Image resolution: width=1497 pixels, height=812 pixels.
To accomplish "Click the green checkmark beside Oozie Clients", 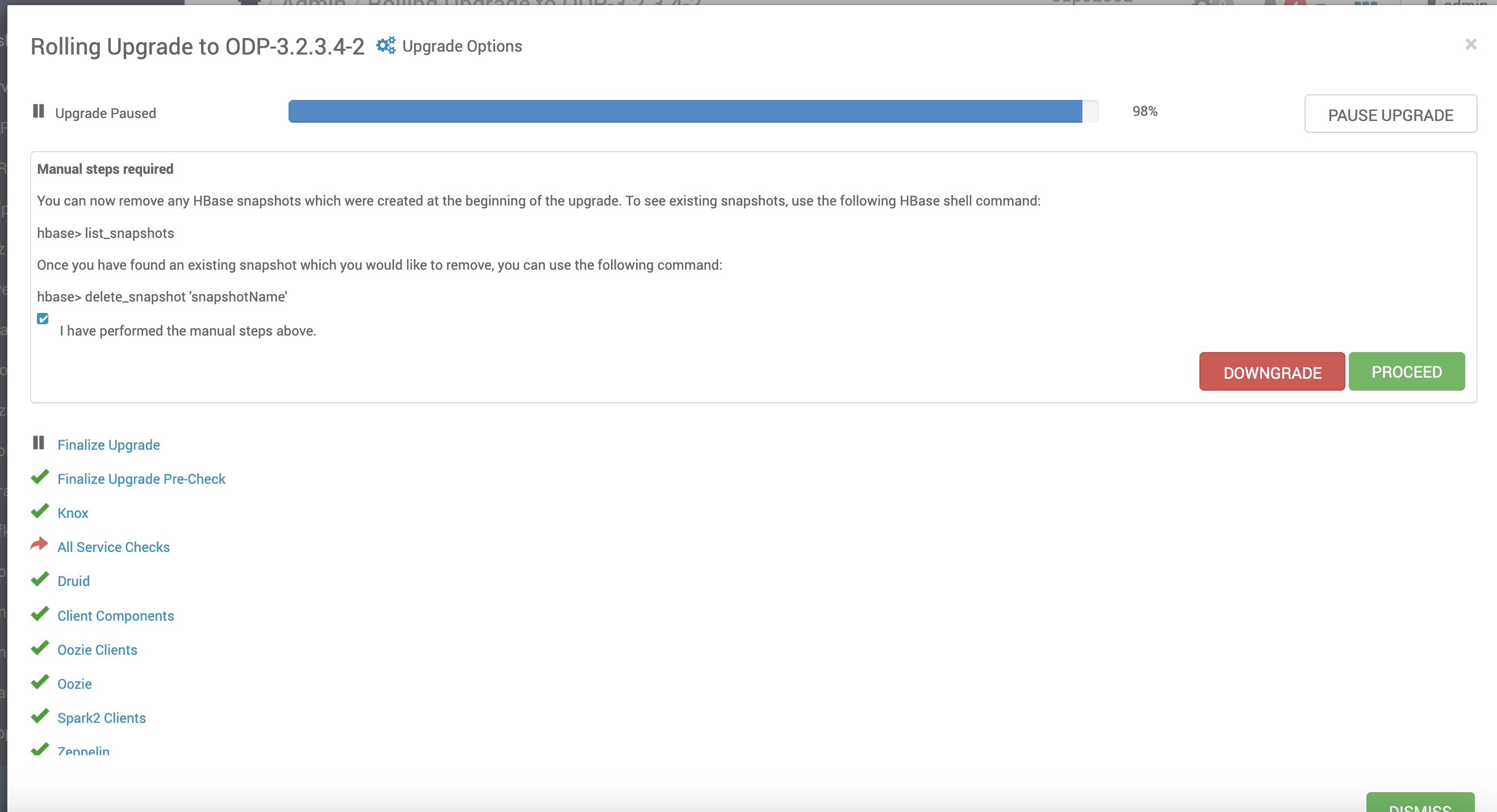I will point(40,648).
